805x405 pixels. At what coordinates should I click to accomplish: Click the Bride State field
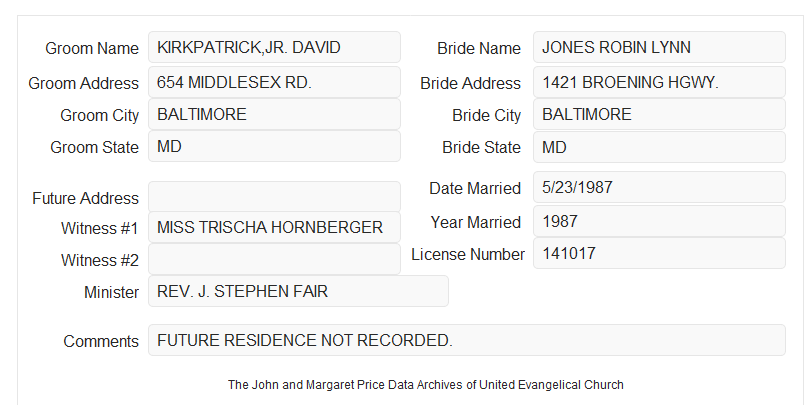[x=659, y=147]
